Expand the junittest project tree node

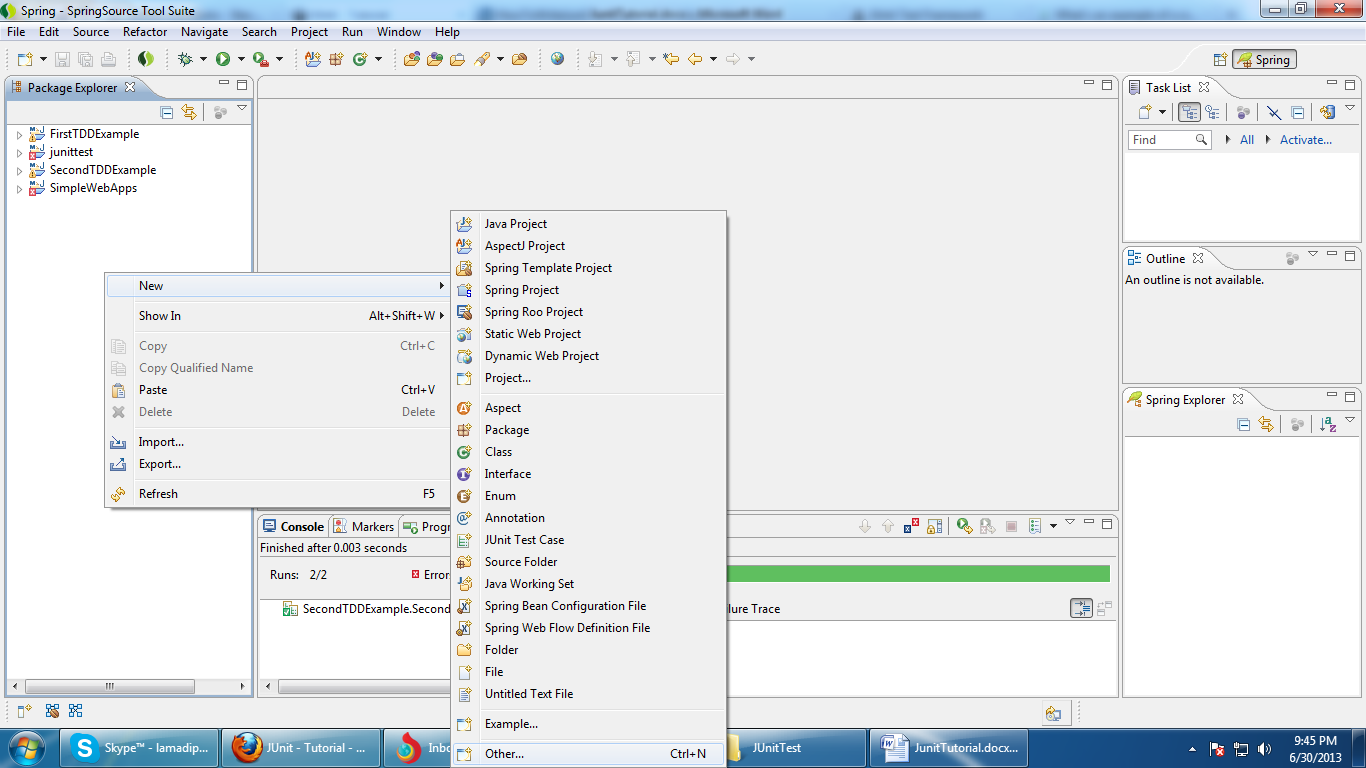pos(19,153)
